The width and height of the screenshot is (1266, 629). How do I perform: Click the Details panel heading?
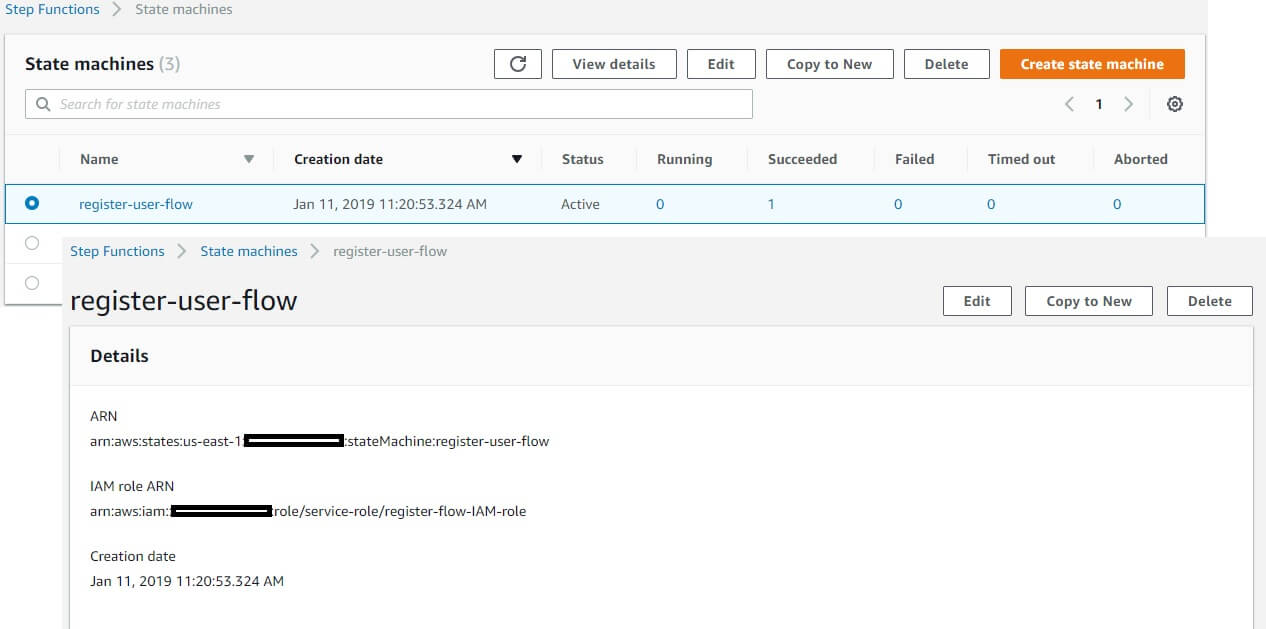click(119, 356)
